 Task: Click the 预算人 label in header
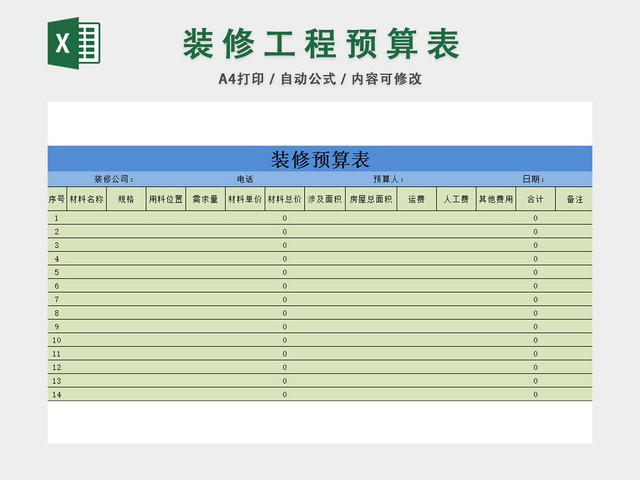[x=388, y=179]
